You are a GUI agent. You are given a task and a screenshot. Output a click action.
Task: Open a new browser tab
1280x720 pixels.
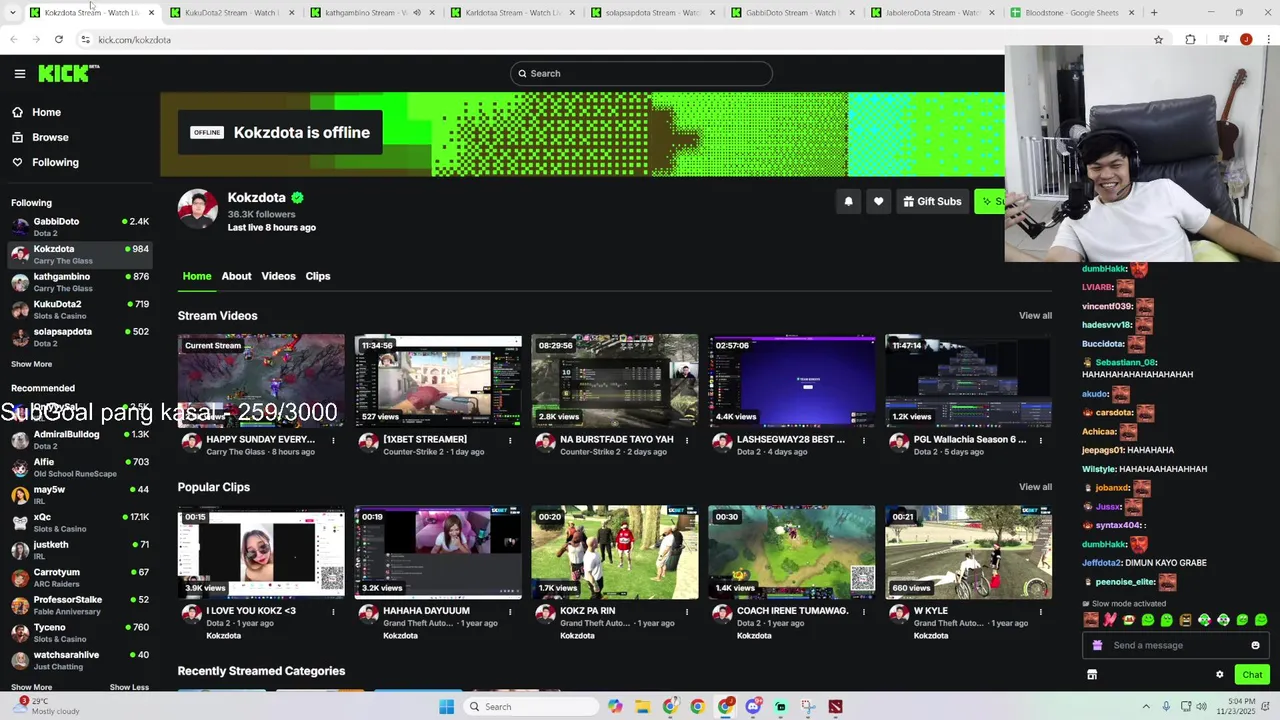(x=1154, y=13)
